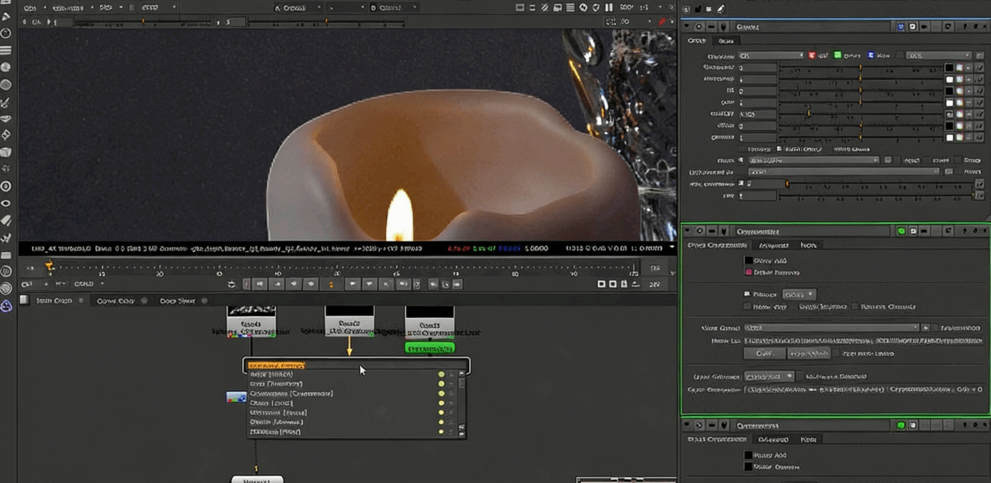Open the viewer A input dropdown

click(x=297, y=7)
